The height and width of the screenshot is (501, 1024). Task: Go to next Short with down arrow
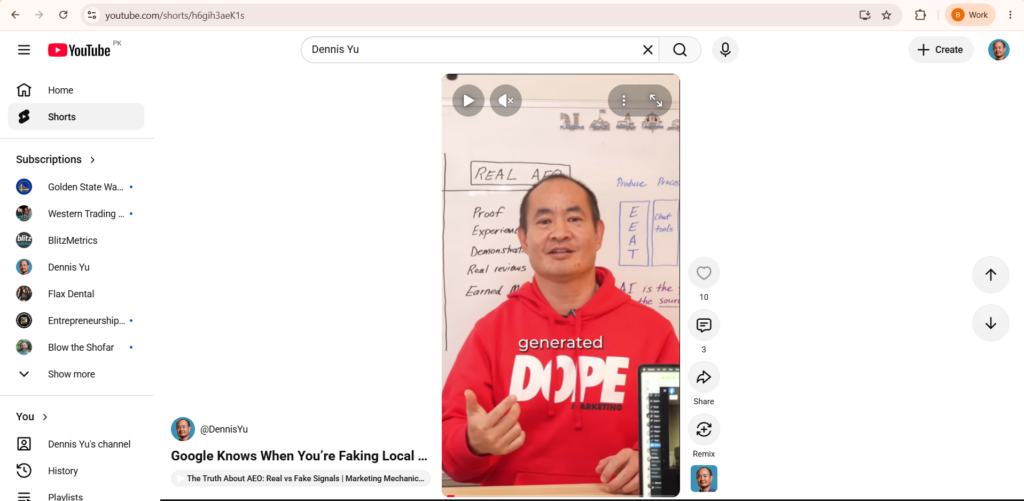(x=991, y=323)
